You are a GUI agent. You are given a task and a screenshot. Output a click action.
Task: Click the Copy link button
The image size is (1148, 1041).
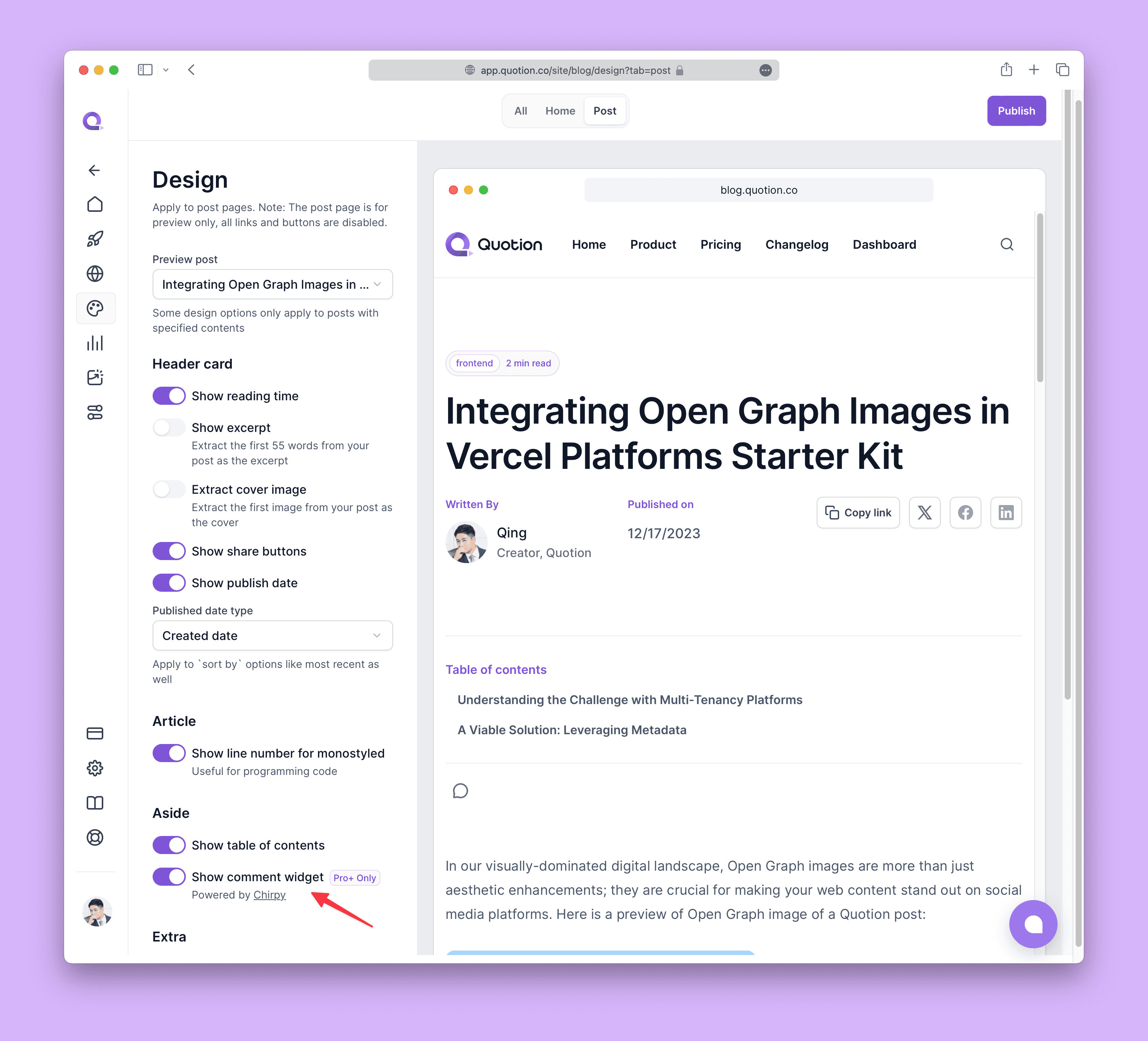point(858,513)
